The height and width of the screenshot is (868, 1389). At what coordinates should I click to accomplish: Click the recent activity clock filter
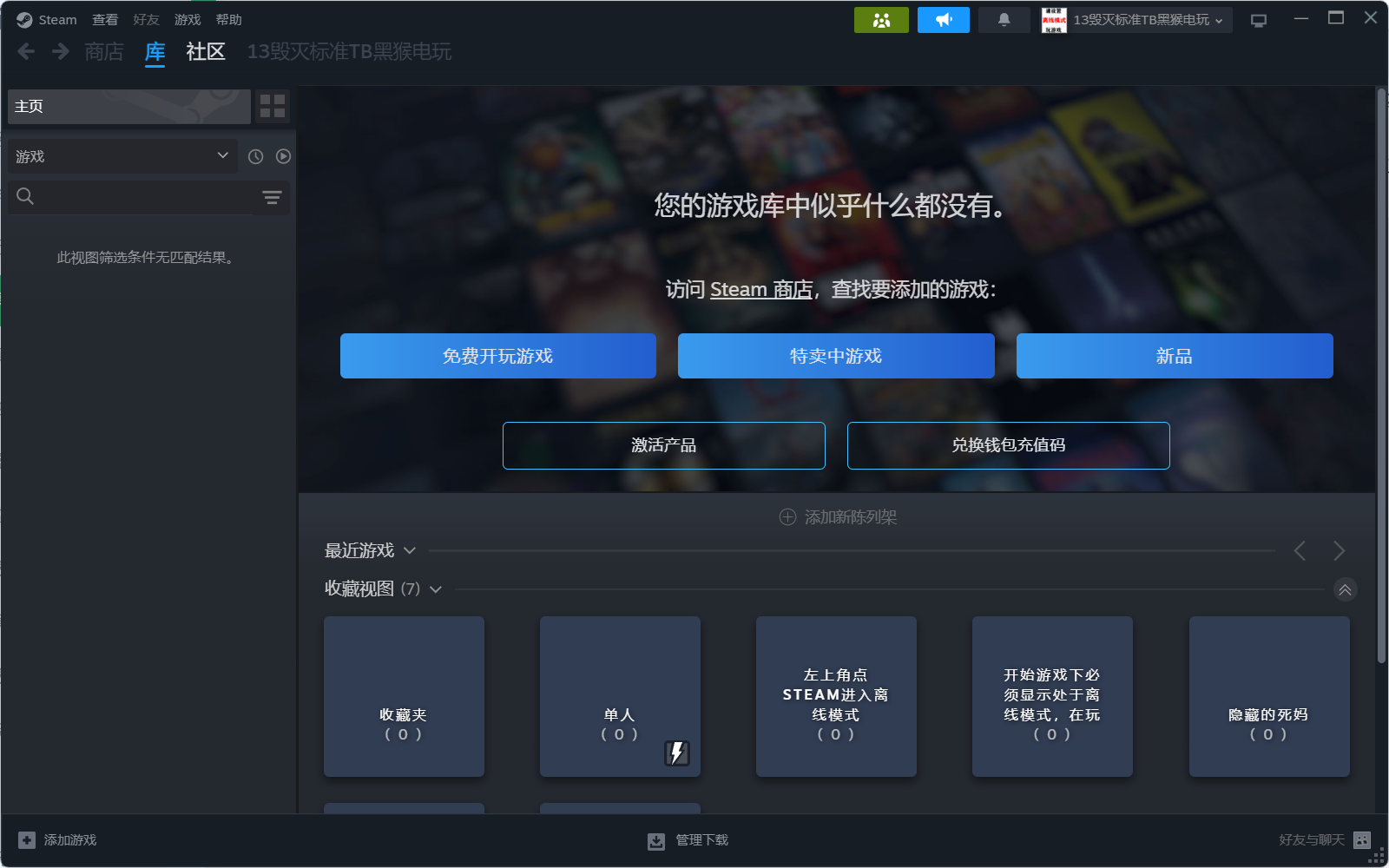[255, 156]
